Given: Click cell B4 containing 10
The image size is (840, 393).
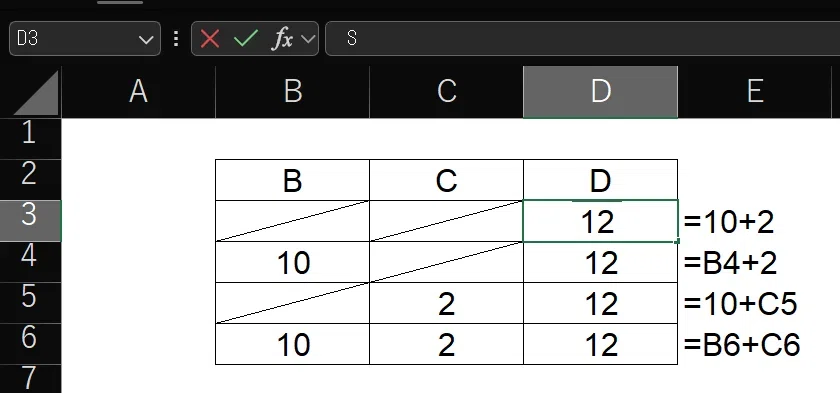Looking at the screenshot, I should click(292, 262).
